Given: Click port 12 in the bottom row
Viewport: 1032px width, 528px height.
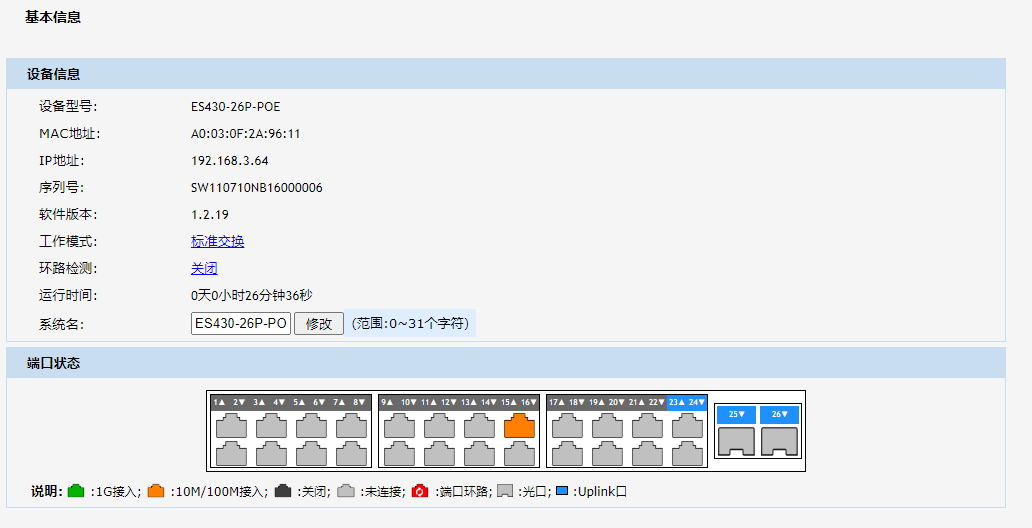Looking at the screenshot, I should (439, 454).
